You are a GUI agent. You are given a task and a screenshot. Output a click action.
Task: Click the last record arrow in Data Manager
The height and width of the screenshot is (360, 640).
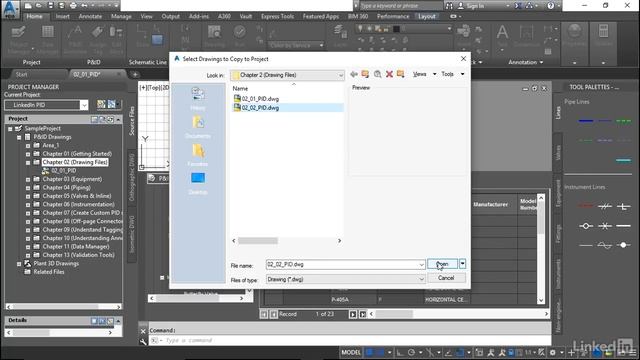(x=362, y=314)
